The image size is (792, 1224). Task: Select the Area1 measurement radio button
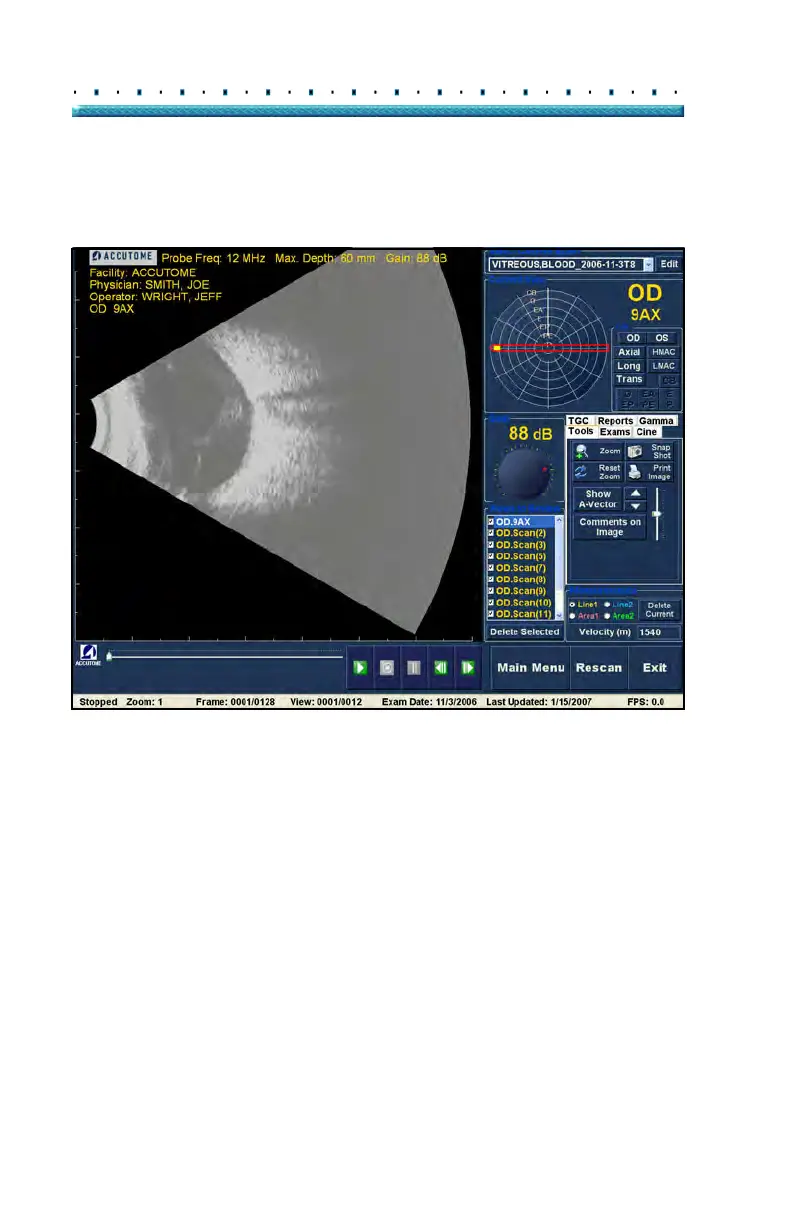click(571, 616)
